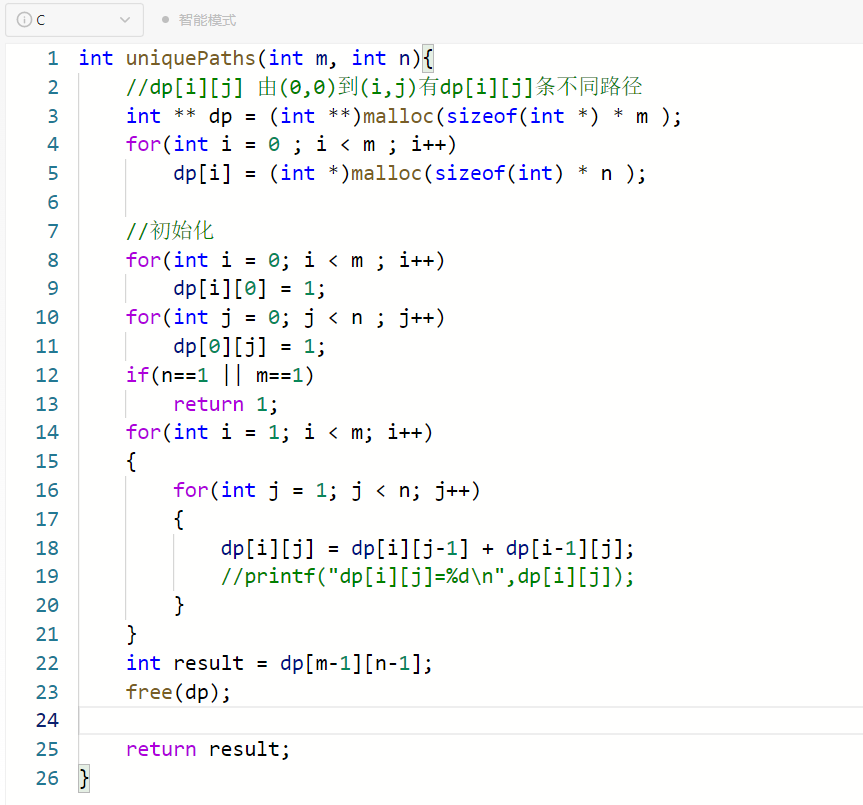The height and width of the screenshot is (805, 863).
Task: Click dp[0][j] = 1; statement
Action: (x=249, y=346)
